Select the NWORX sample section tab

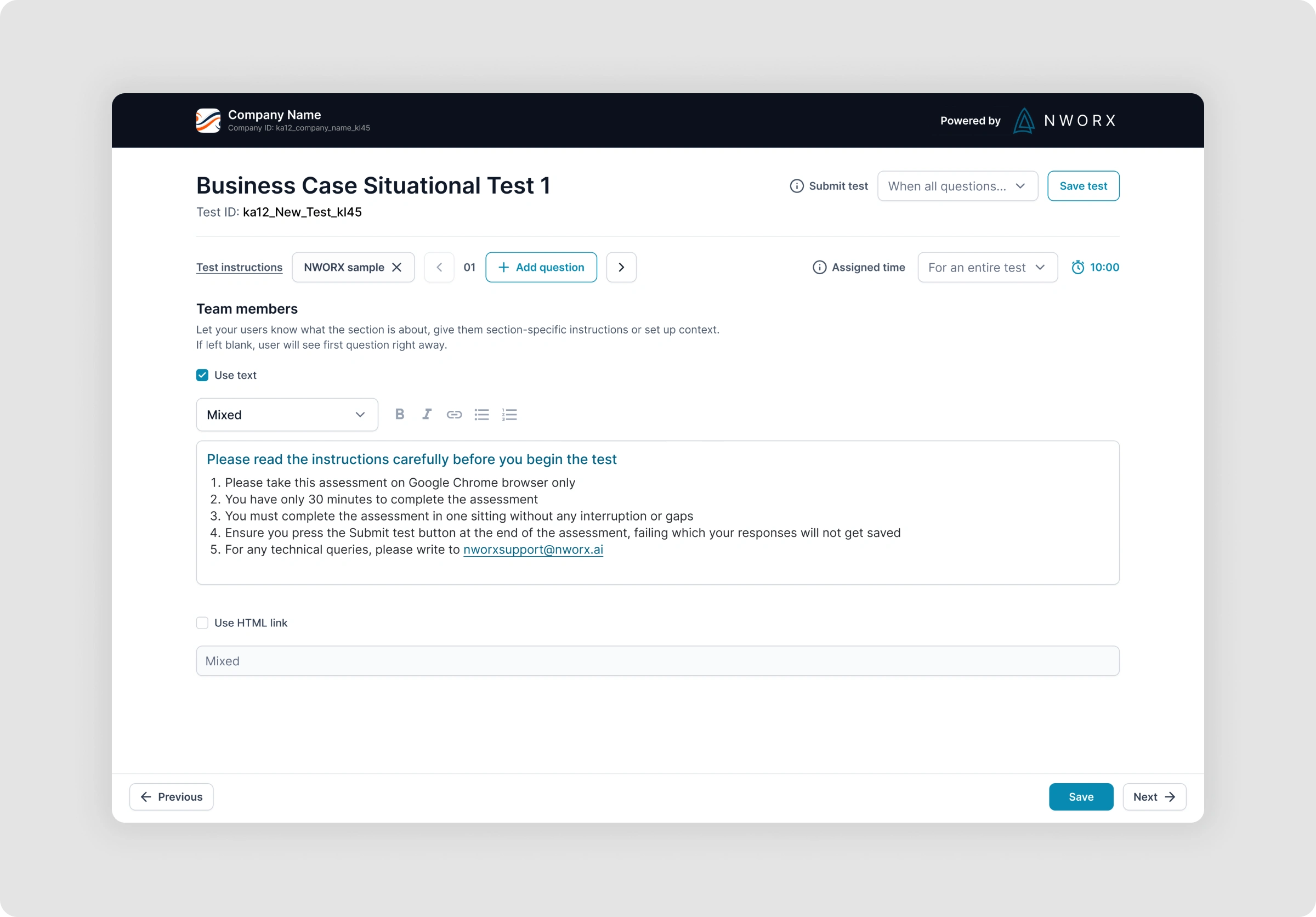(x=343, y=267)
